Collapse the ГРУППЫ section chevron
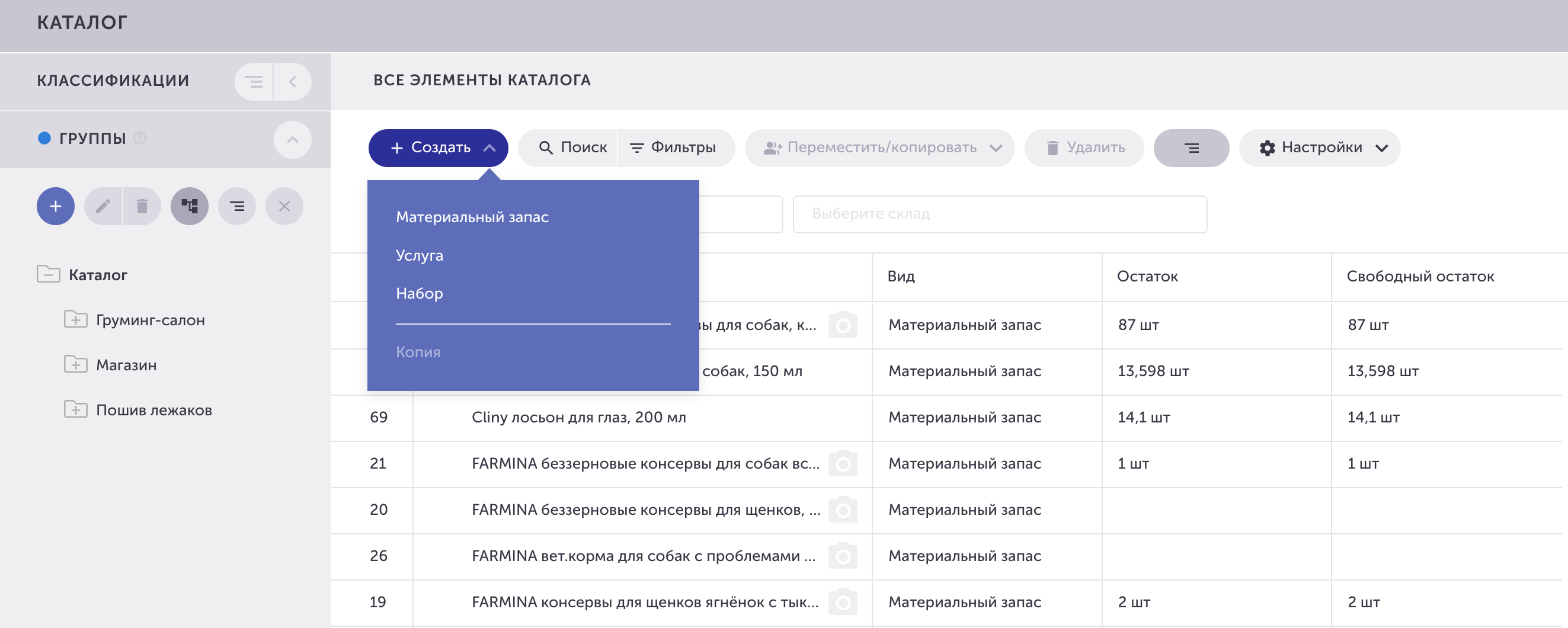Screen dimensions: 1568x628 click(x=293, y=140)
